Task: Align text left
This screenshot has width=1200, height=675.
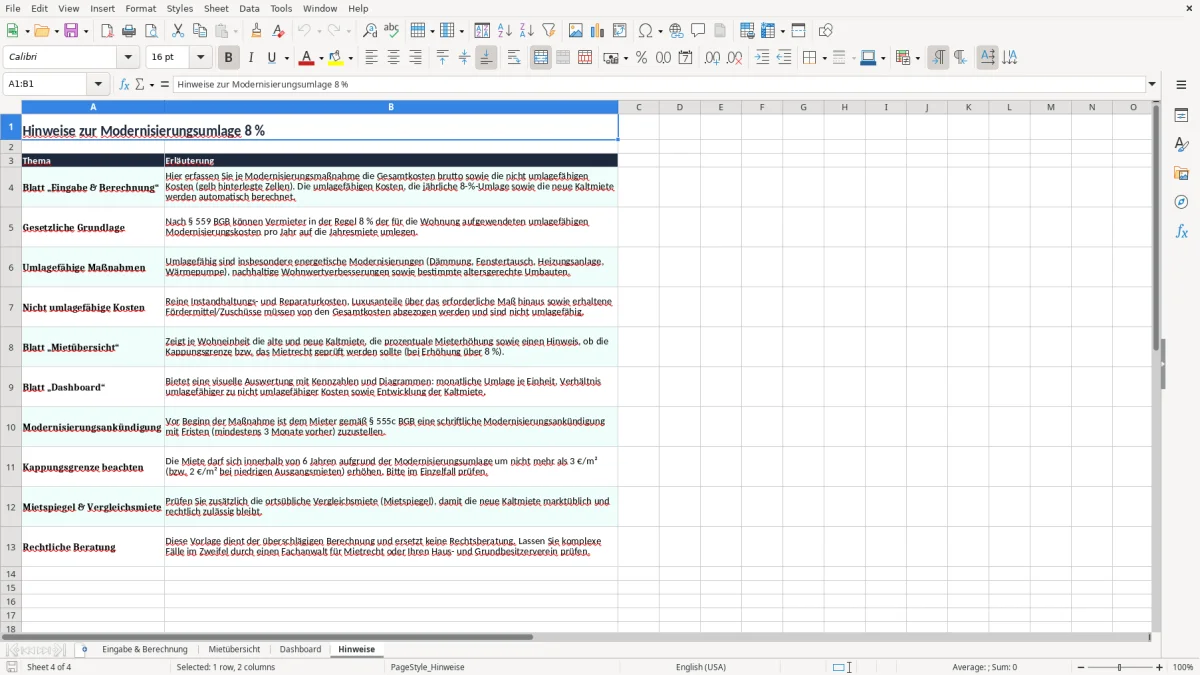Action: point(371,58)
